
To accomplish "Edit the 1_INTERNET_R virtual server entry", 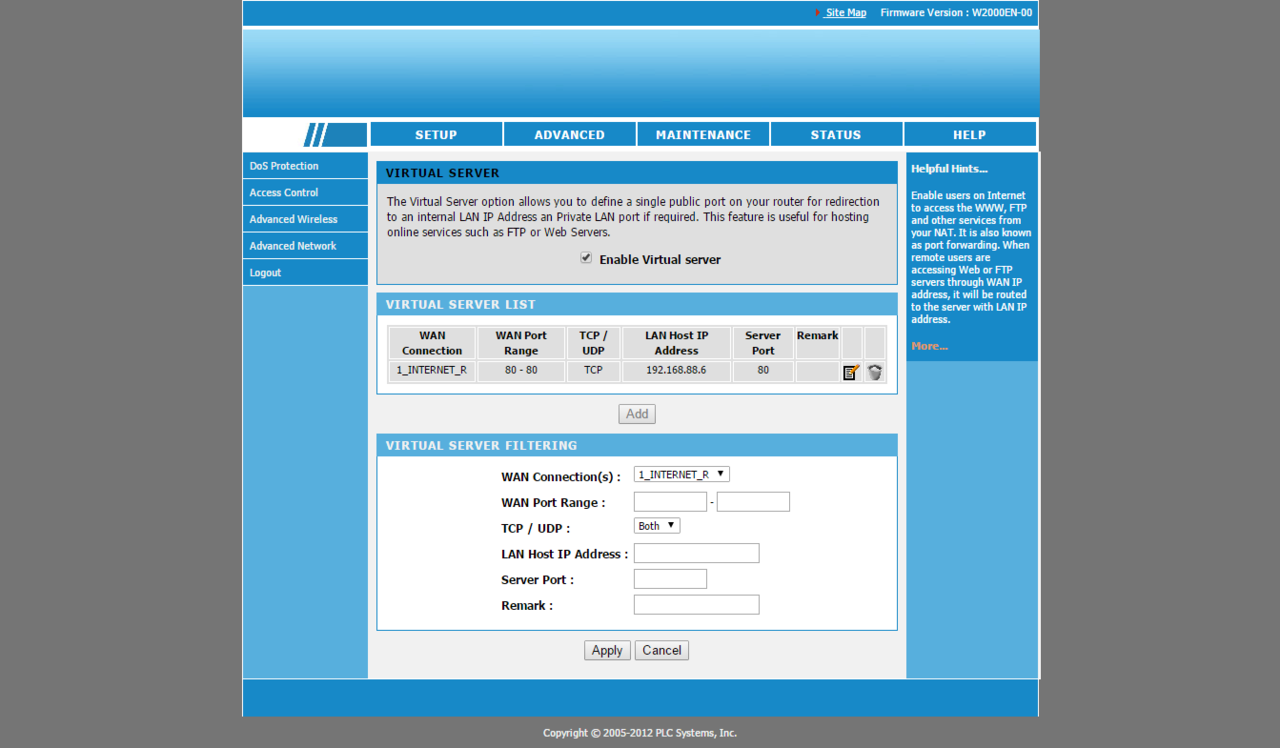I will coord(851,372).
